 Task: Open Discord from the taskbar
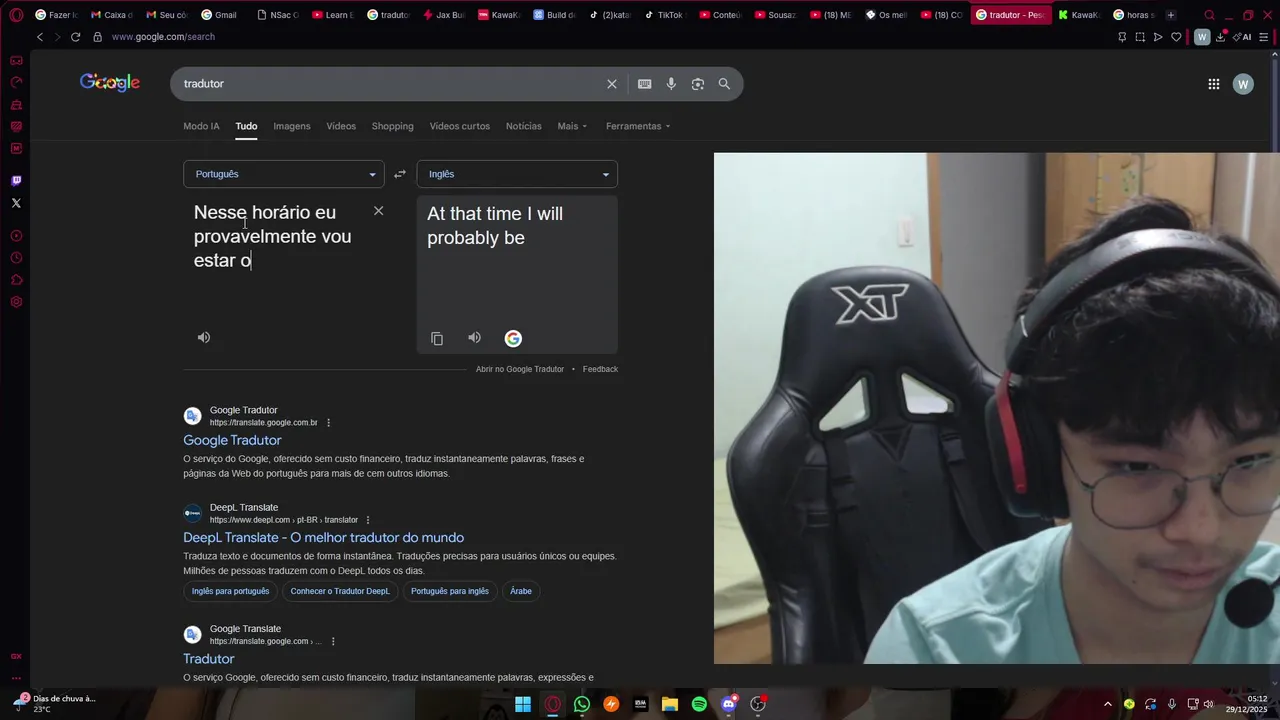729,704
